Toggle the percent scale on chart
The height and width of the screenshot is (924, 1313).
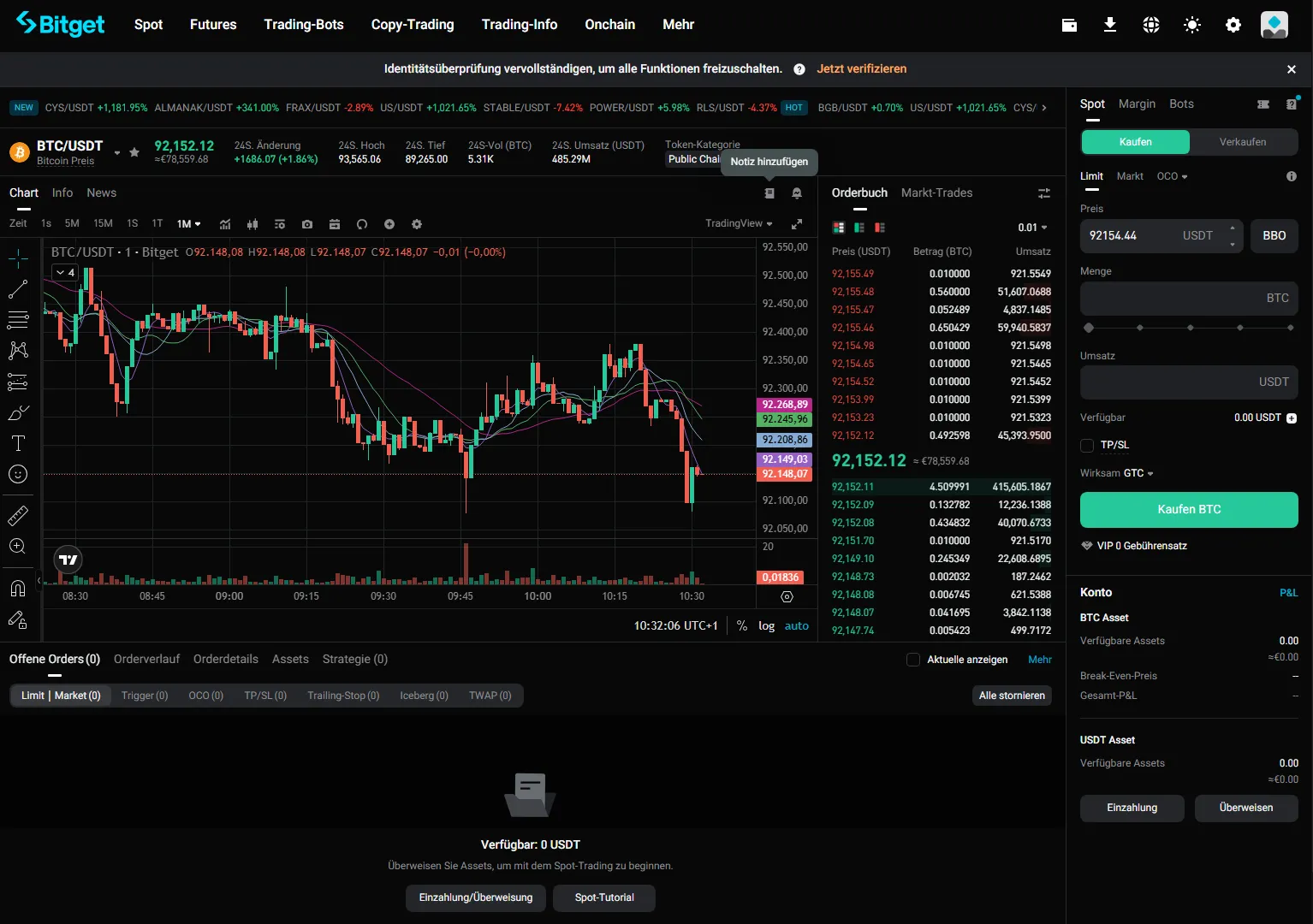(742, 626)
